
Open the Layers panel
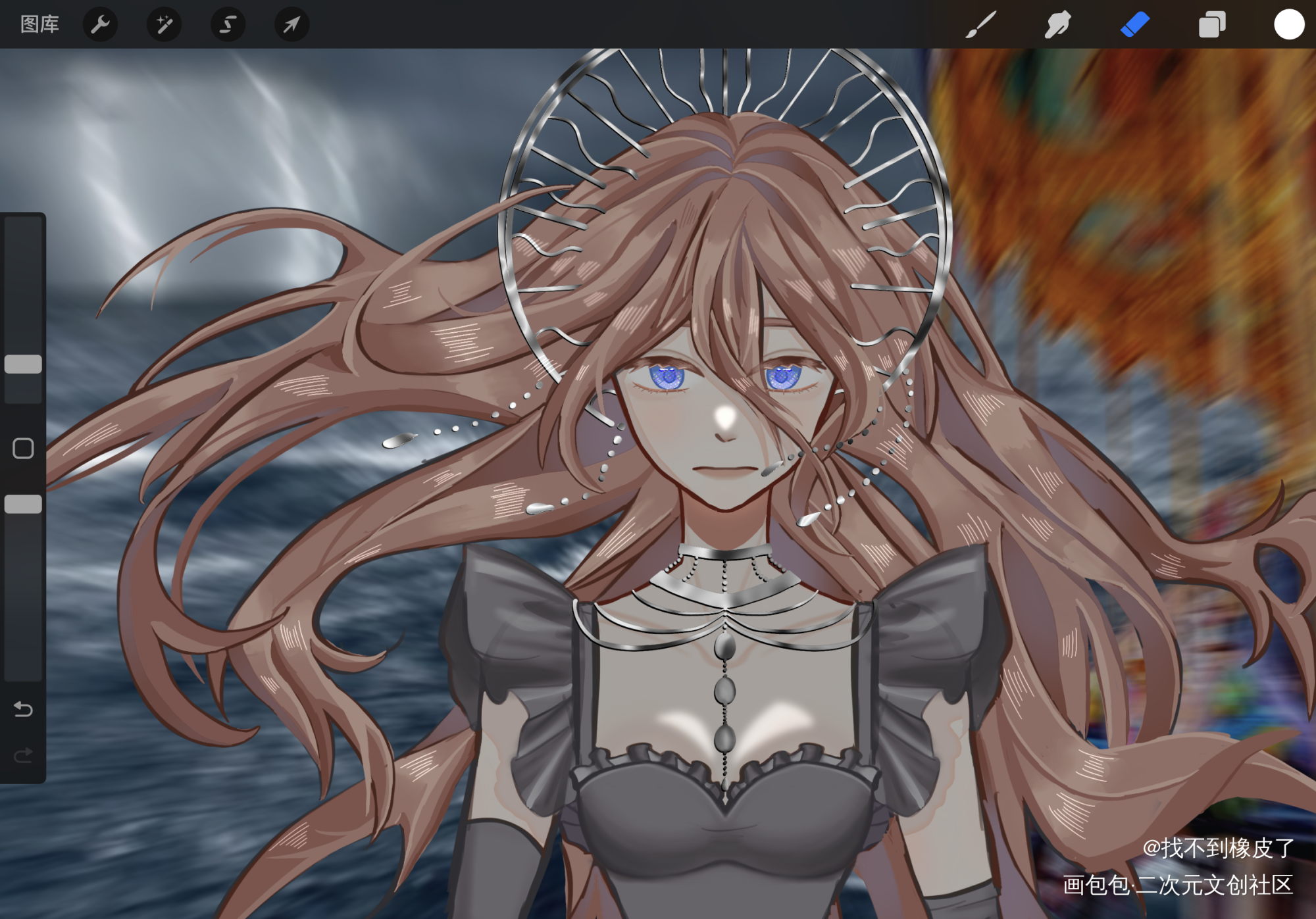tap(1211, 24)
